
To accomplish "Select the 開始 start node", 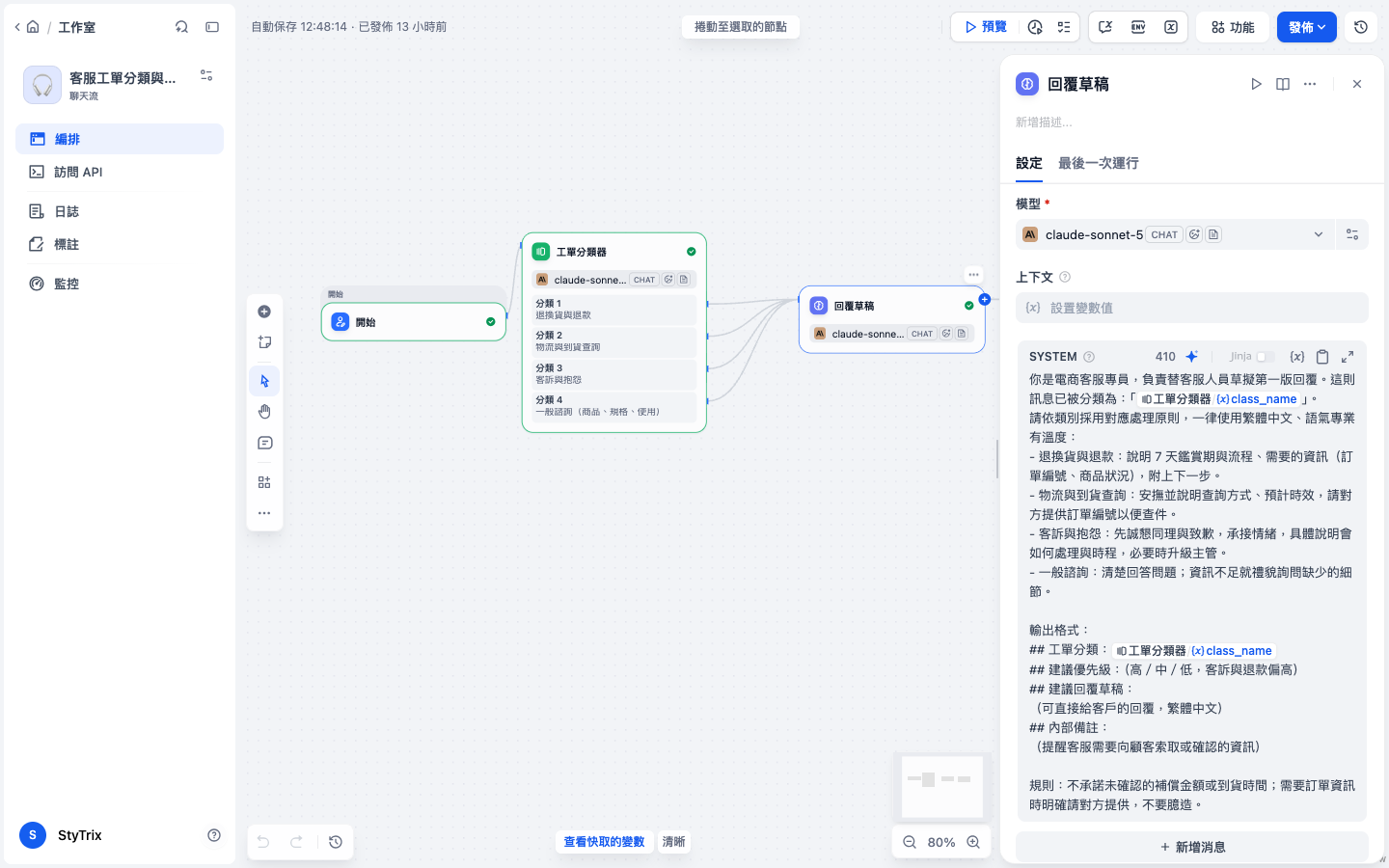I will pyautogui.click(x=414, y=322).
